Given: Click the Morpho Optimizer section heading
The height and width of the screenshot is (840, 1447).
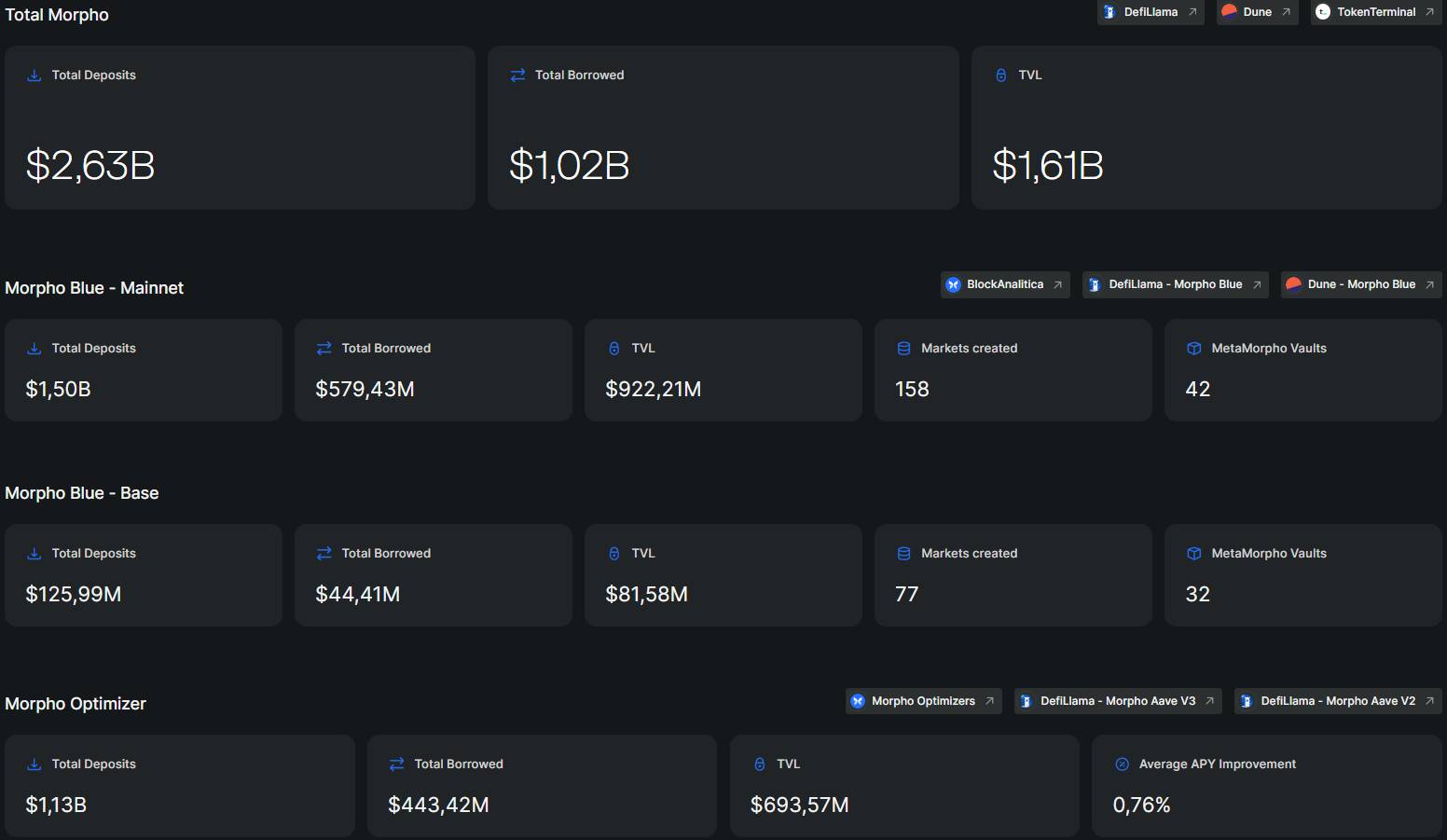Looking at the screenshot, I should [76, 704].
